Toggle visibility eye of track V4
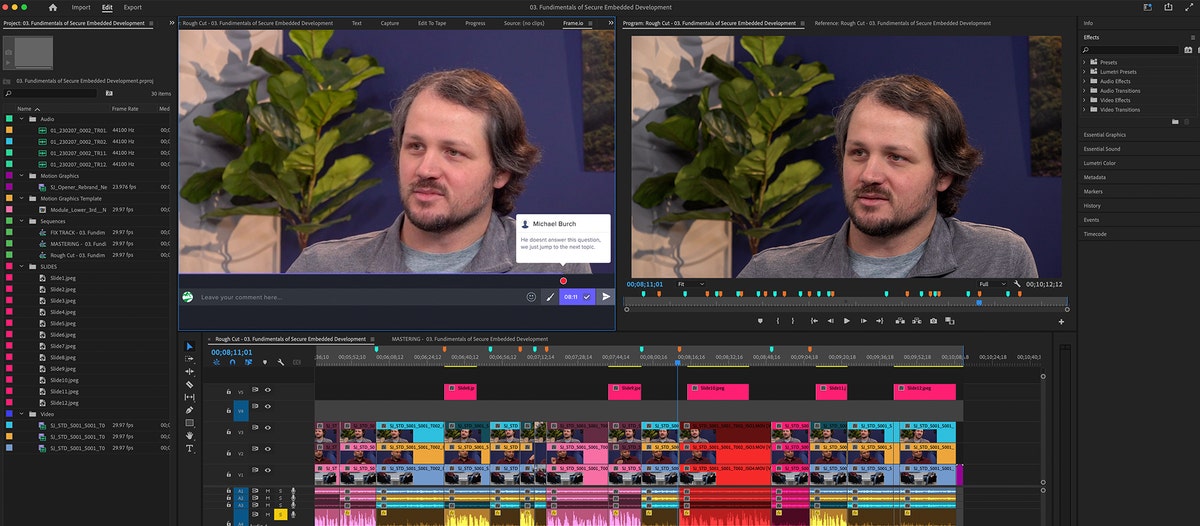The height and width of the screenshot is (526, 1200). coord(267,407)
